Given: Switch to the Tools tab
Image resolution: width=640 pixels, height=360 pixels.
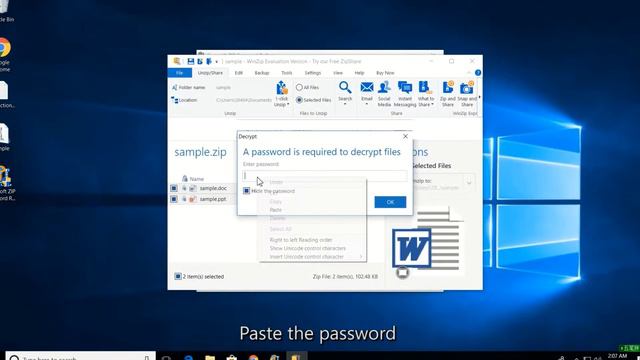Looking at the screenshot, I should [287, 73].
